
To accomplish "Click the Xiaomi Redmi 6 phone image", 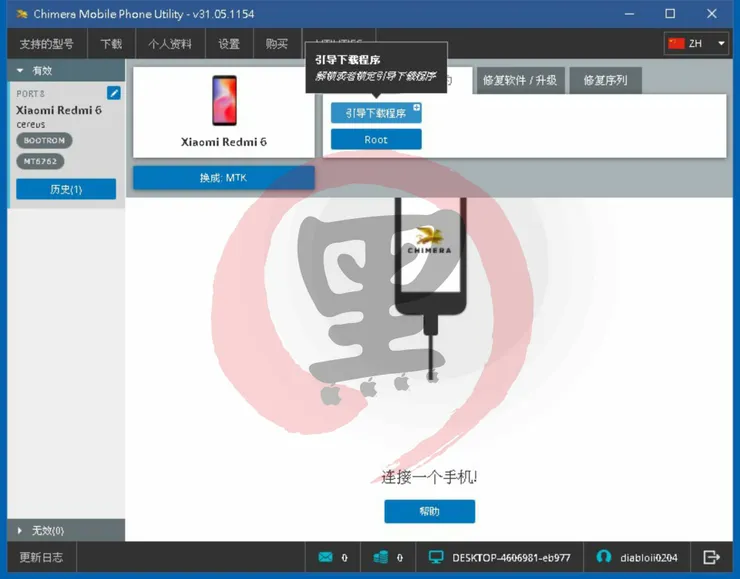I will click(224, 100).
